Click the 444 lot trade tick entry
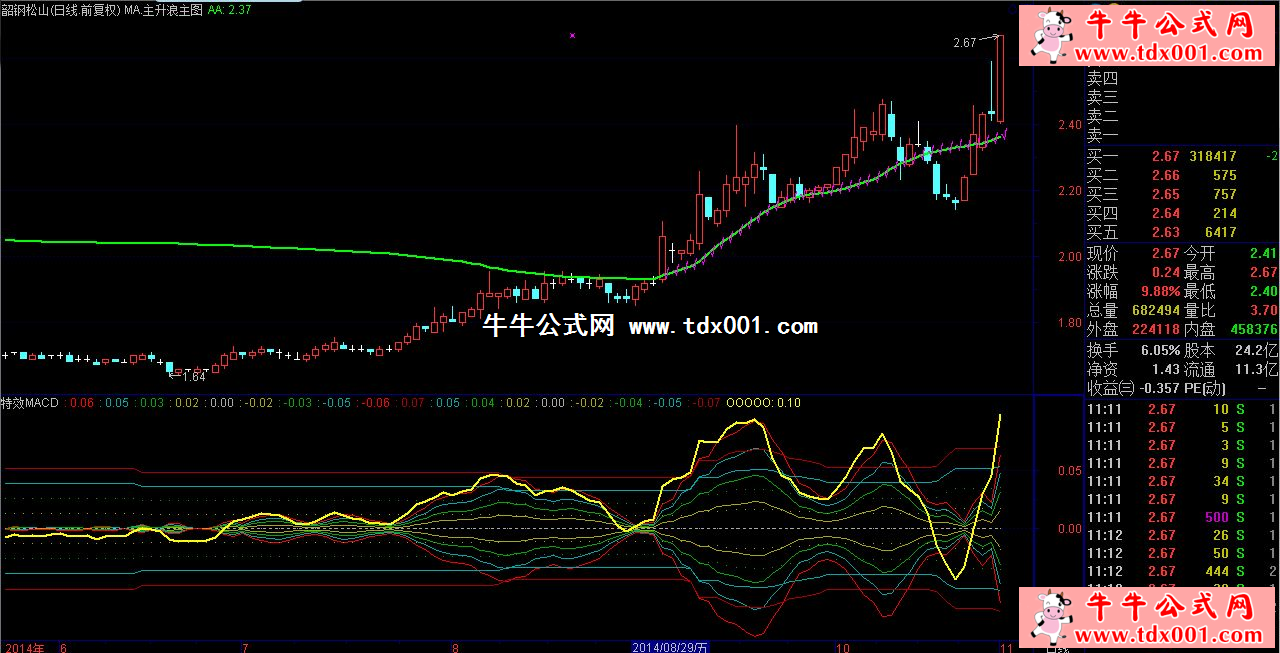Screen dimensions: 1280x653 pyautogui.click(x=1217, y=571)
